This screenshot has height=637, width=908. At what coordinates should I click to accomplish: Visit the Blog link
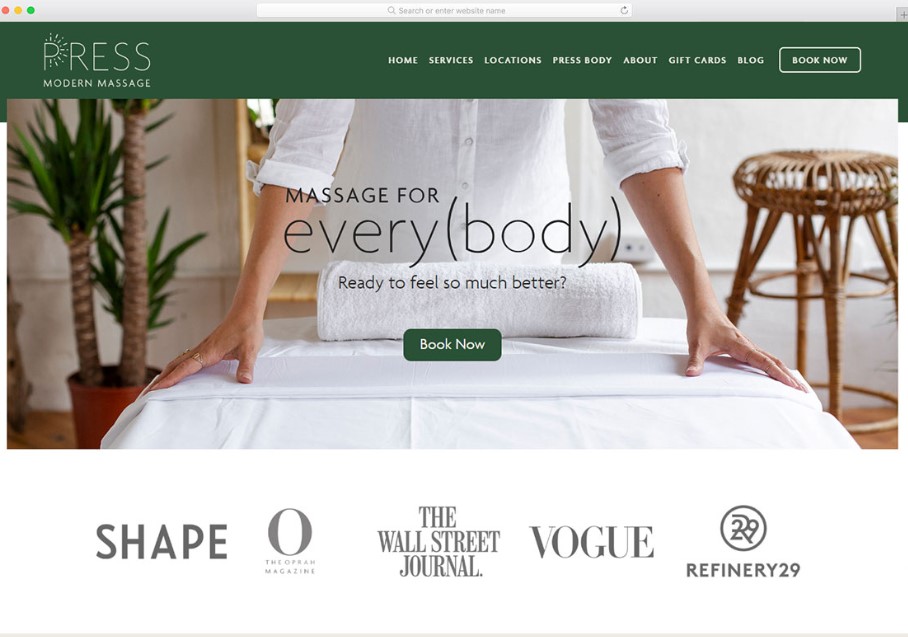[x=750, y=60]
